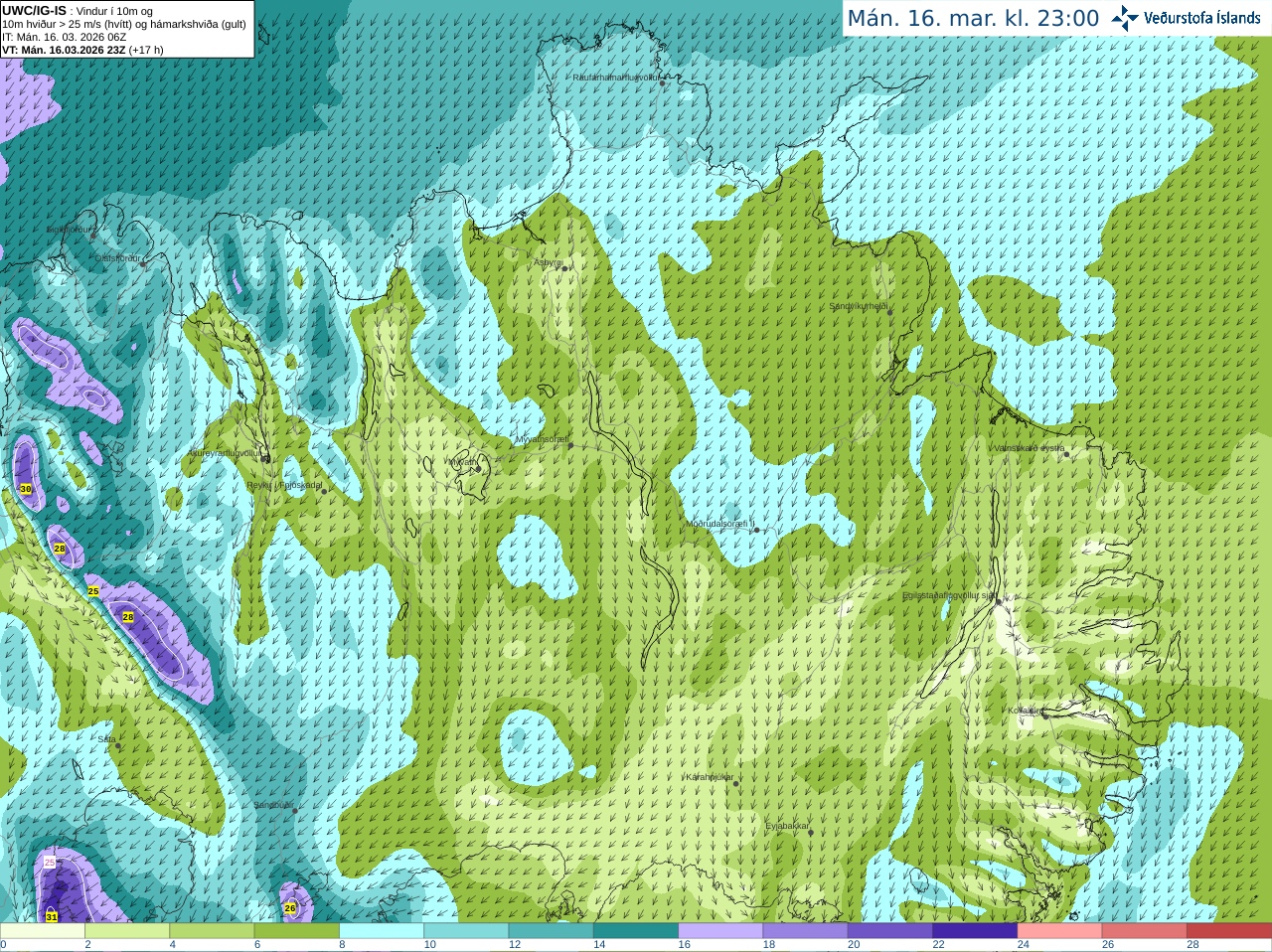The height and width of the screenshot is (952, 1272).
Task: Click the Mývatnsöræfi station dot
Action: click(570, 445)
